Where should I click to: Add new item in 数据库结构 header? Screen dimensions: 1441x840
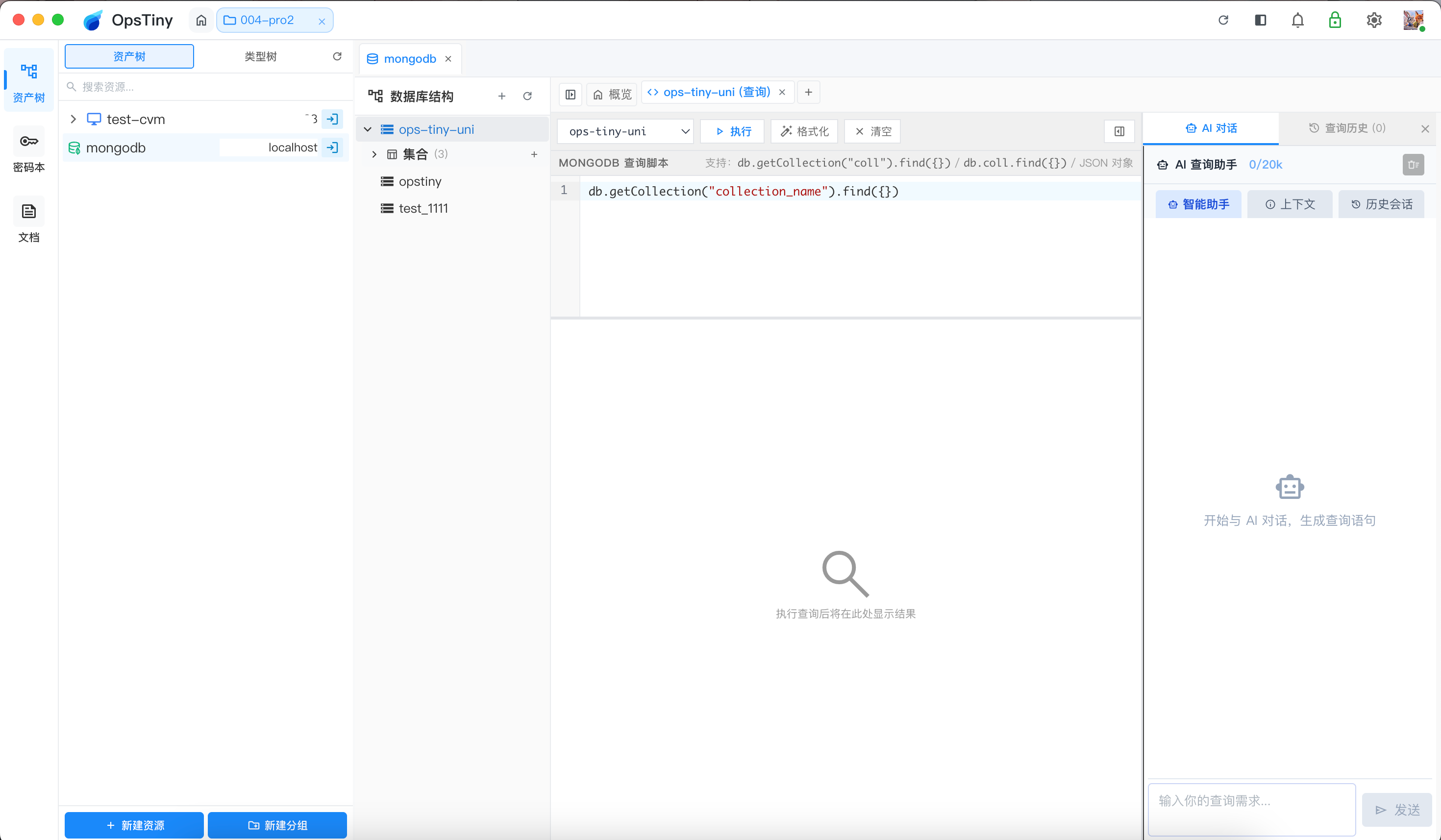(x=502, y=96)
